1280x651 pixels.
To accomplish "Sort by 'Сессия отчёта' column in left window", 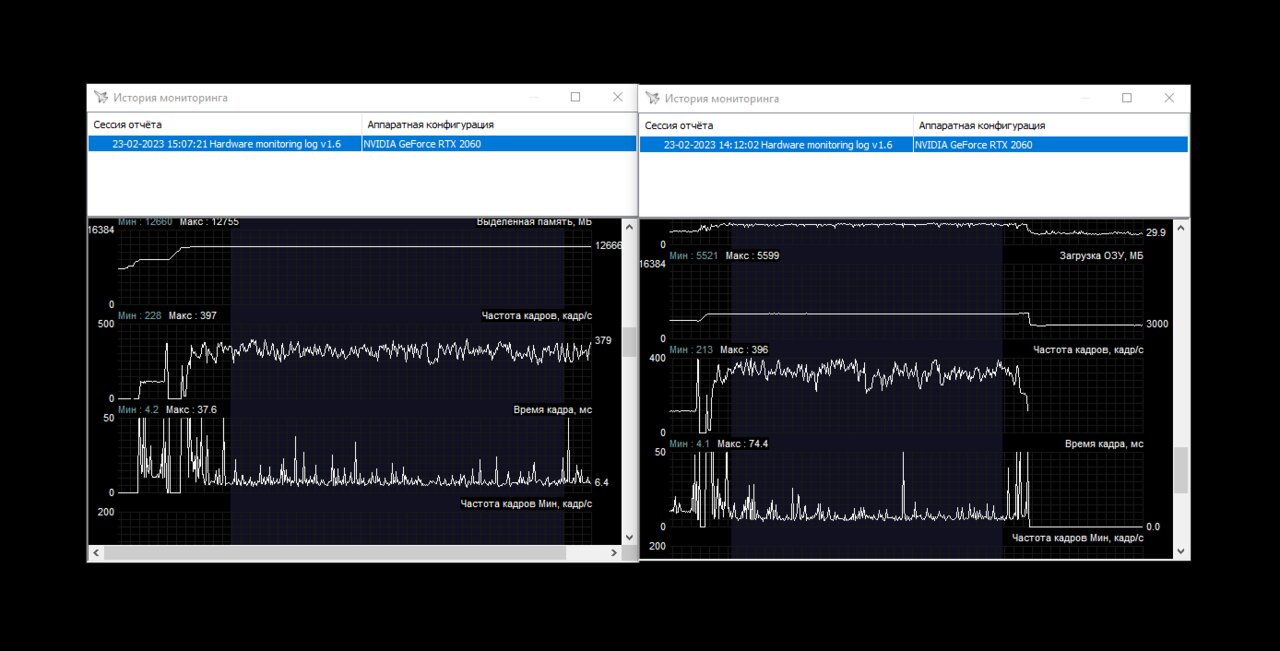I will click(225, 125).
